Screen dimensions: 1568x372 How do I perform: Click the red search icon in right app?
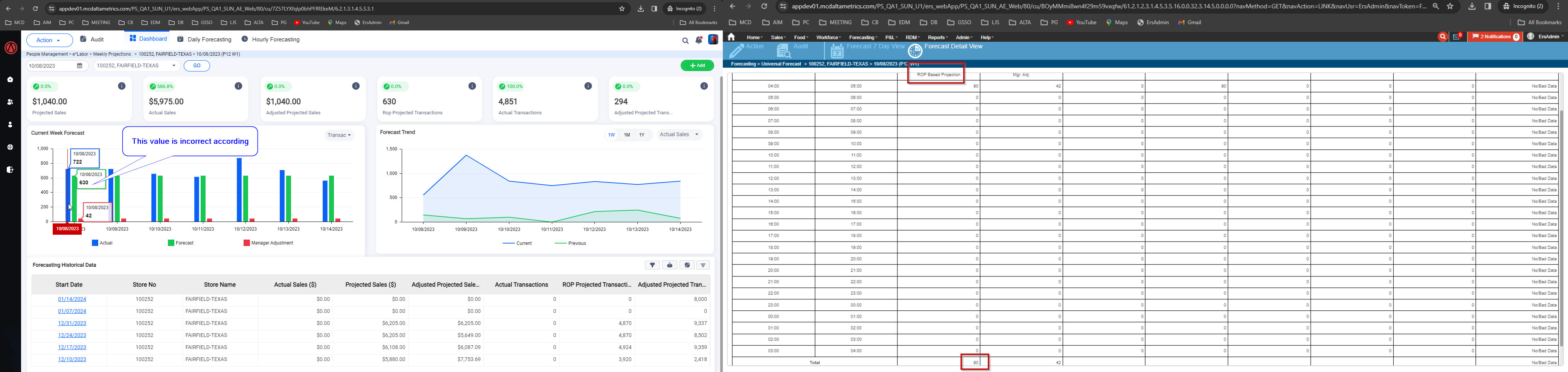point(1442,37)
